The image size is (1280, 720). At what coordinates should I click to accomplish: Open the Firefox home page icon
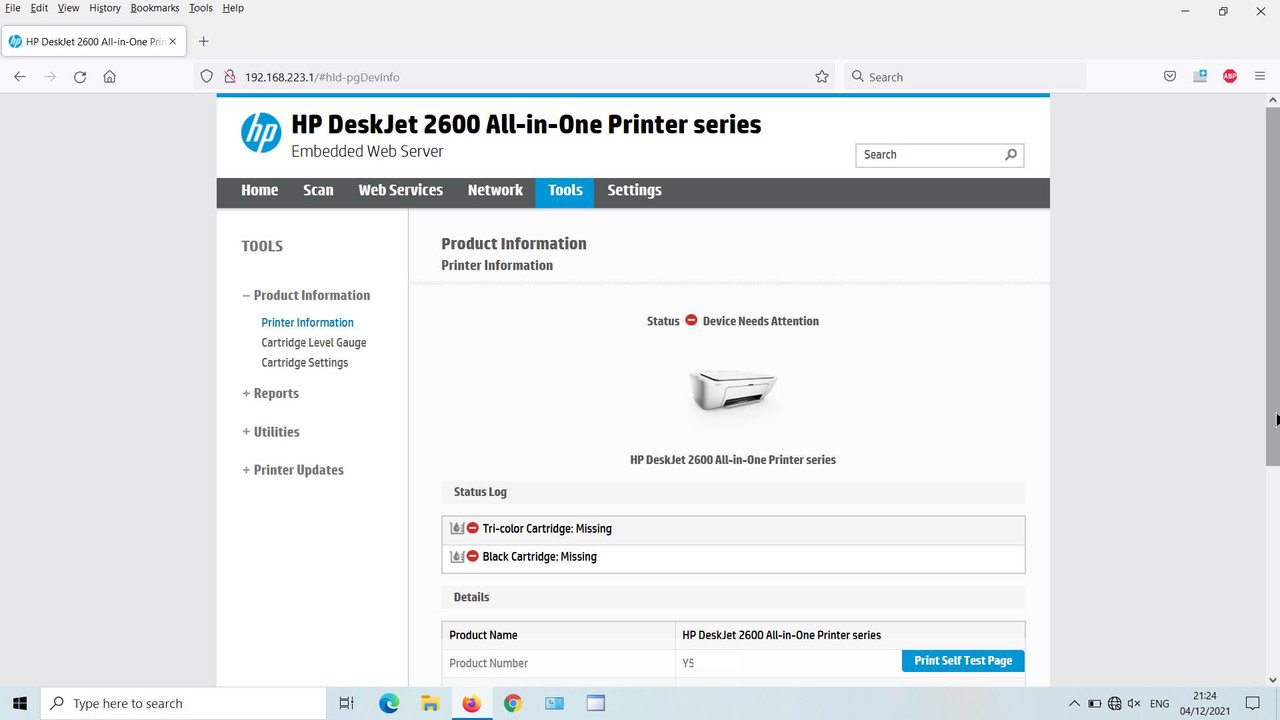pyautogui.click(x=110, y=77)
